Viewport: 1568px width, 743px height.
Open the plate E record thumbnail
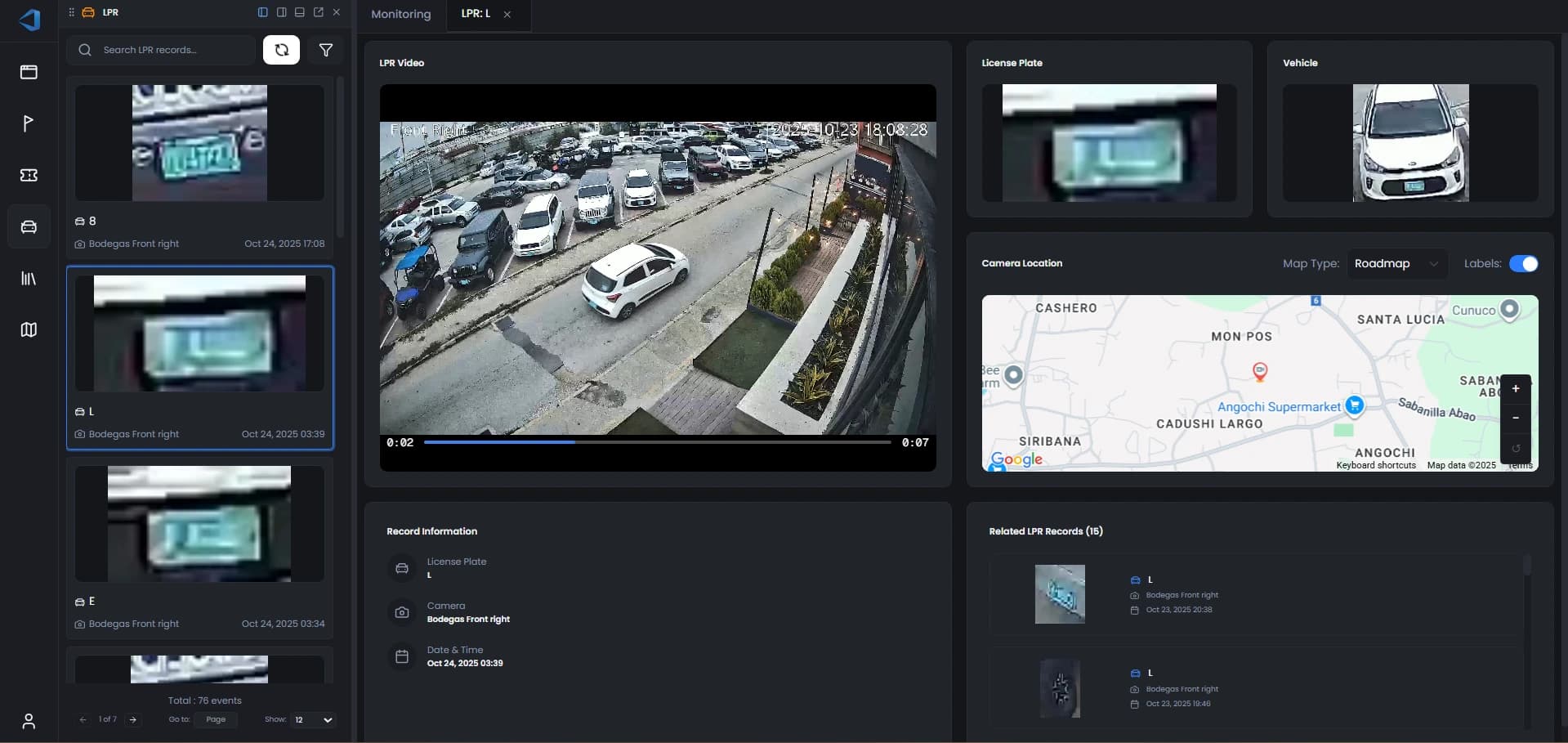tap(199, 524)
